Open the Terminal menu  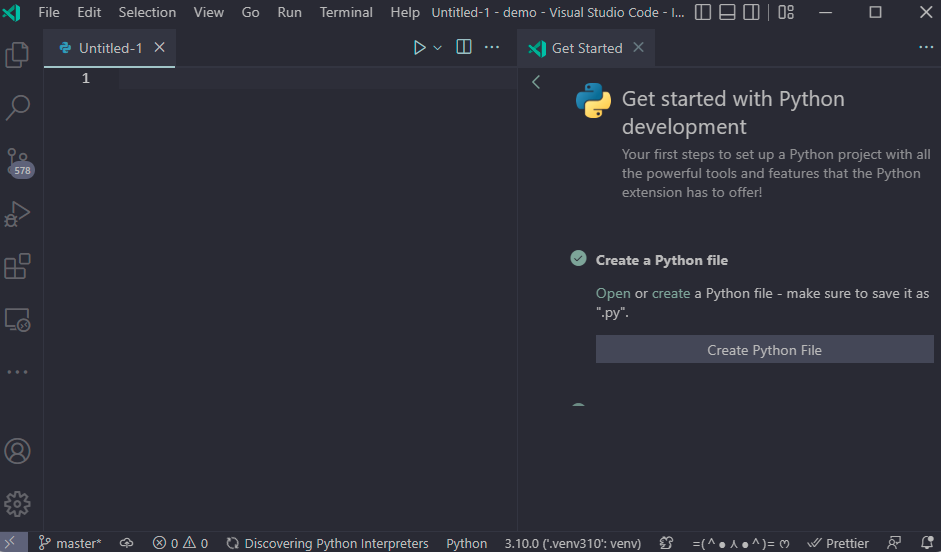click(x=346, y=12)
